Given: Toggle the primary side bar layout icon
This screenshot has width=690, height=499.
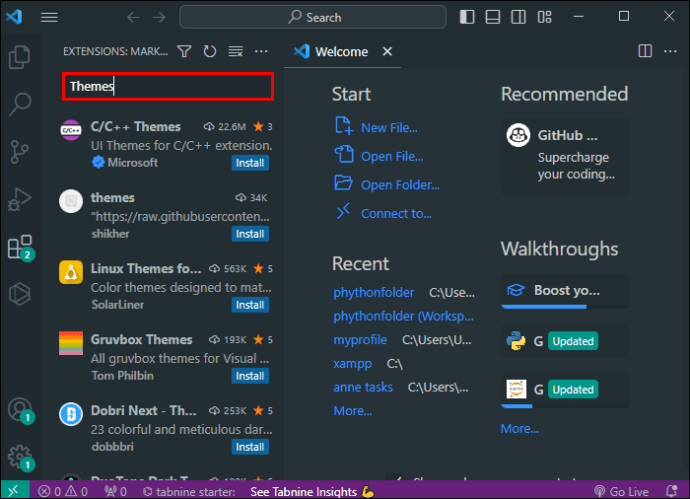Looking at the screenshot, I should click(x=467, y=17).
